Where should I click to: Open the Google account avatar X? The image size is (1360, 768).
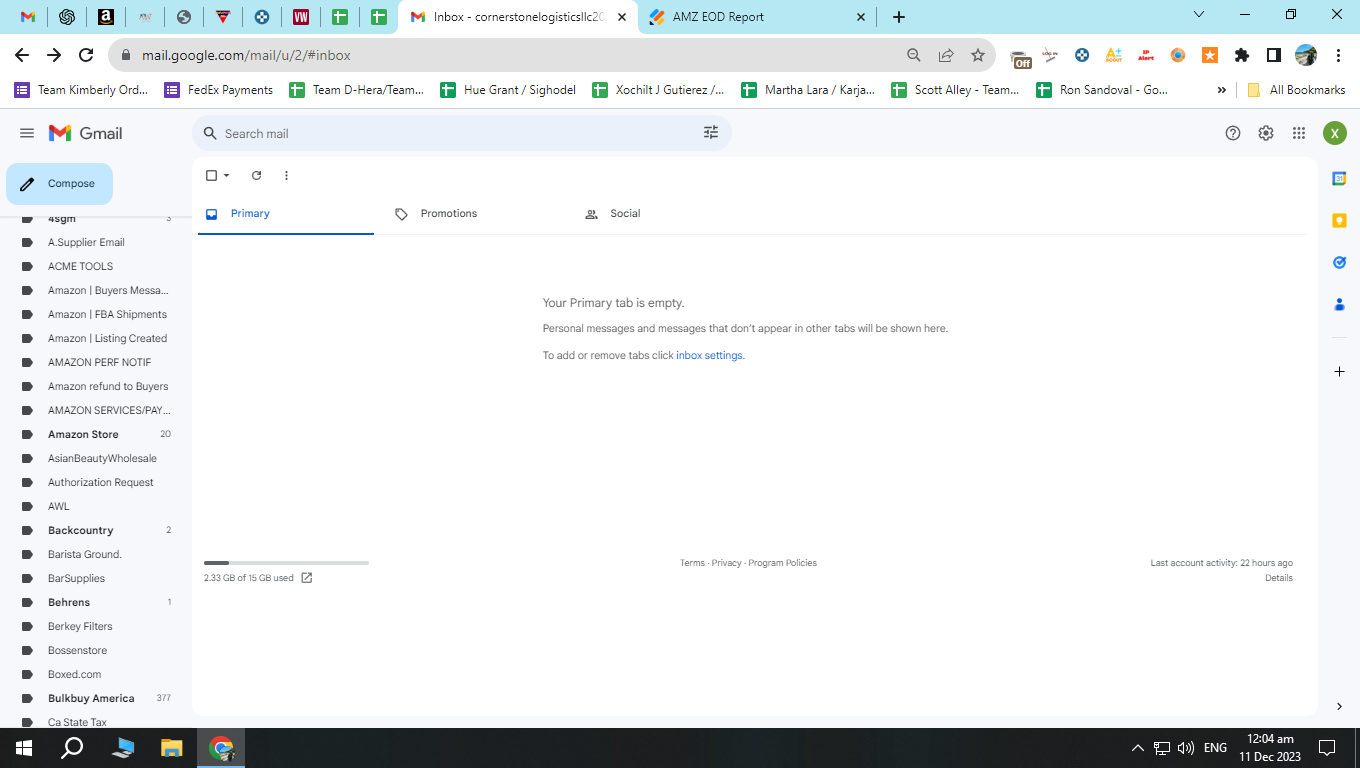(x=1335, y=133)
